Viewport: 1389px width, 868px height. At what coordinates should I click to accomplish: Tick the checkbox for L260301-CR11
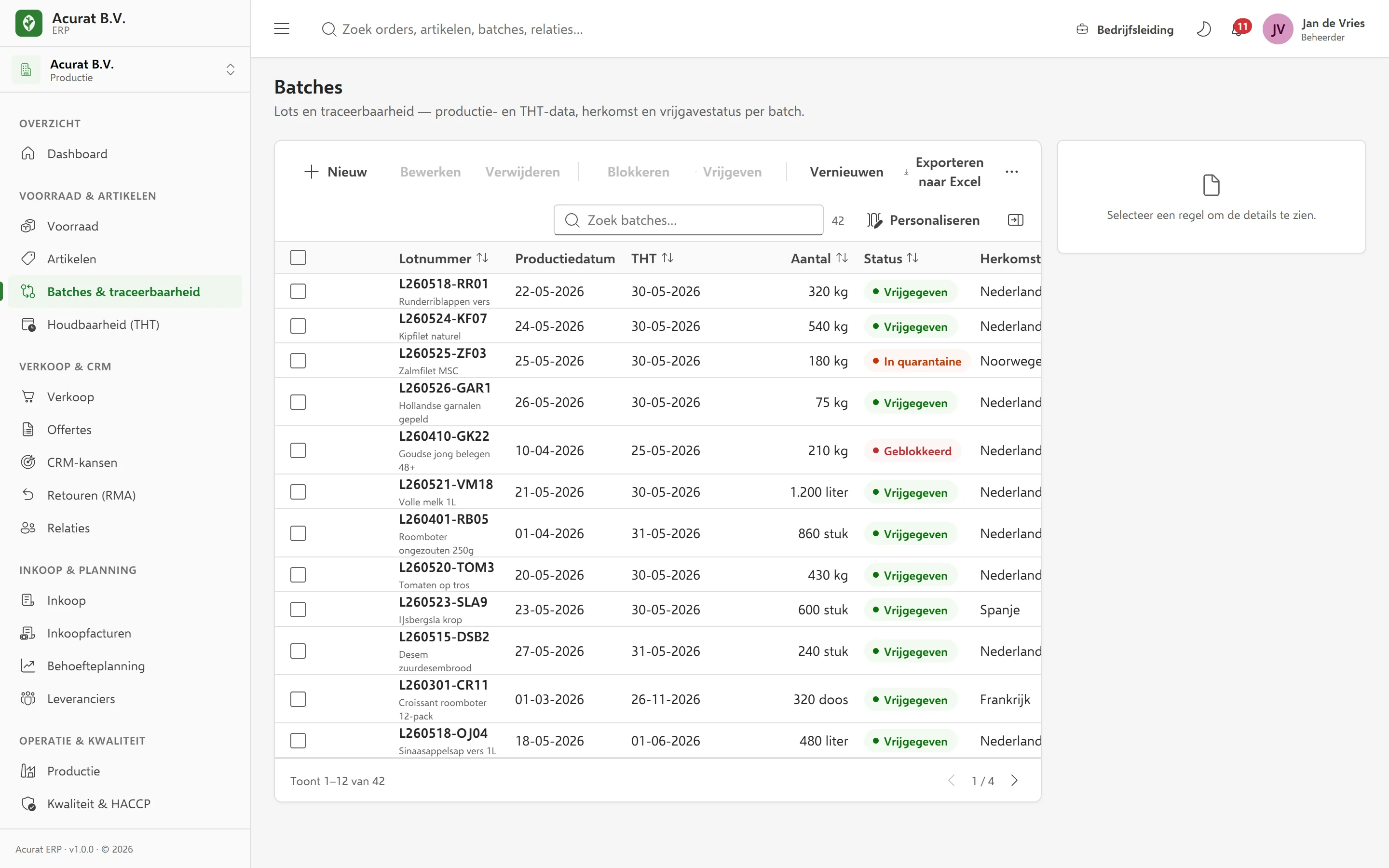(298, 699)
